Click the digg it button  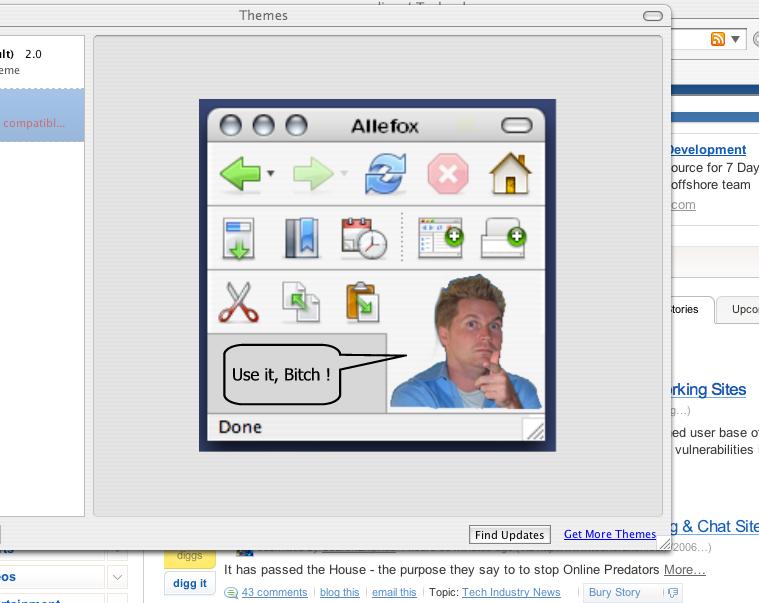pos(190,583)
